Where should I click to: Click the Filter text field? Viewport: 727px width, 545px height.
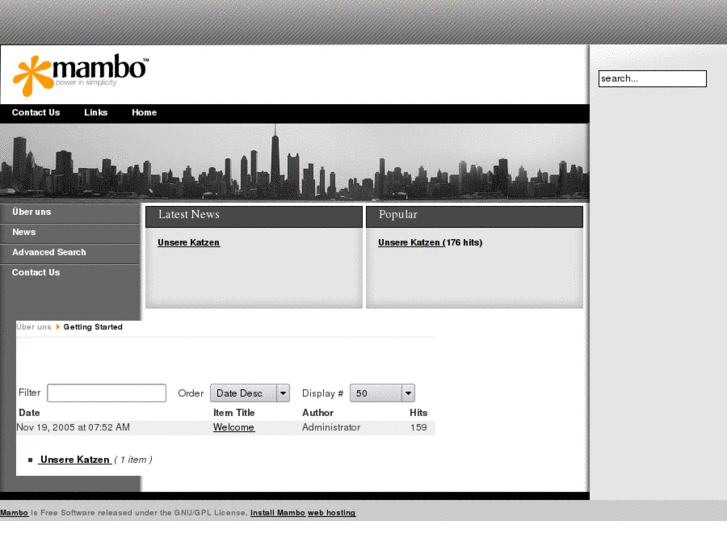point(107,393)
